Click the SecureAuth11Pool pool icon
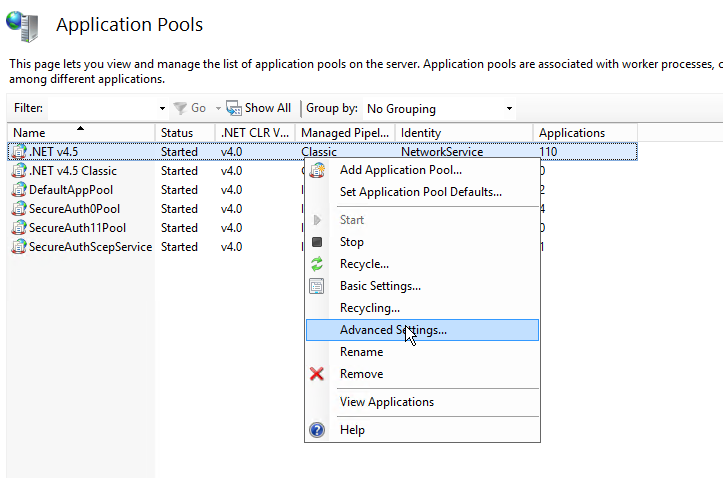Image resolution: width=723 pixels, height=478 pixels. [x=19, y=228]
